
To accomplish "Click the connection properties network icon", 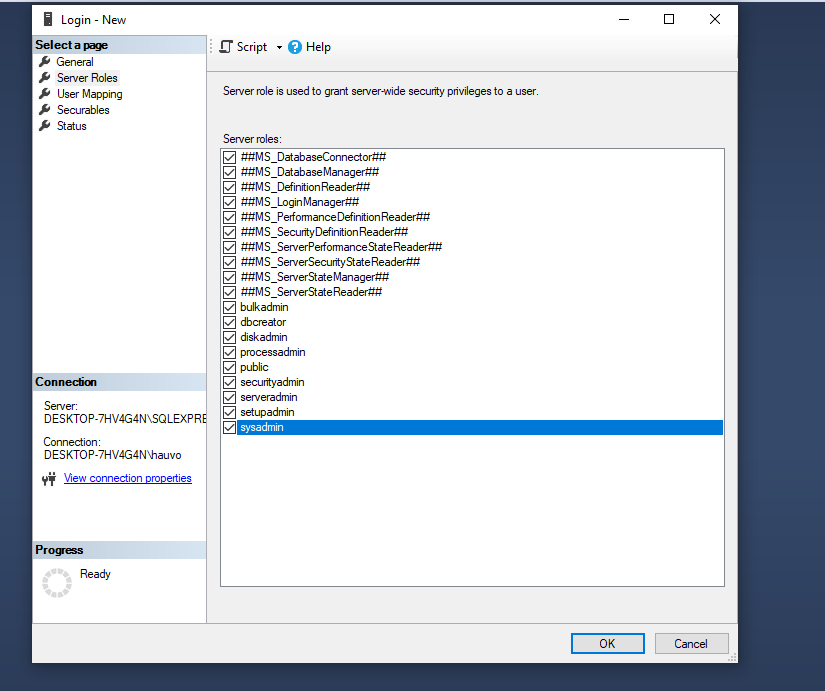I will click(50, 479).
